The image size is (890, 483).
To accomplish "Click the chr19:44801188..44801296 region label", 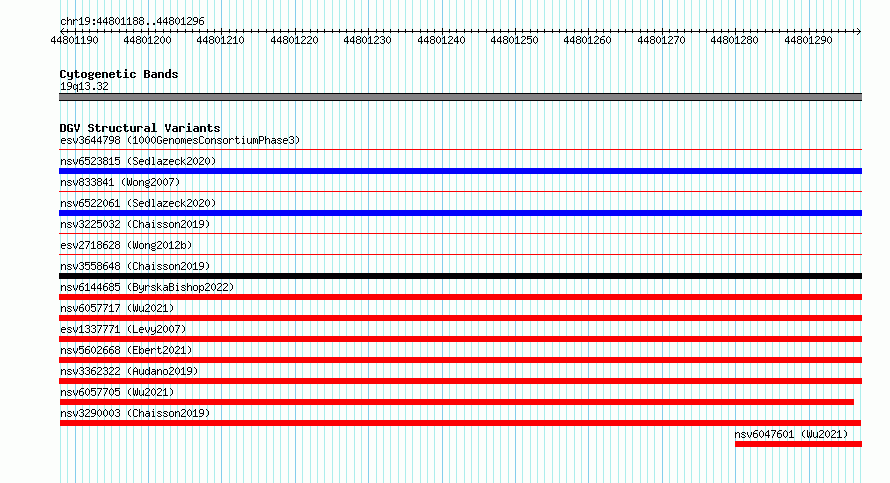I will [132, 21].
